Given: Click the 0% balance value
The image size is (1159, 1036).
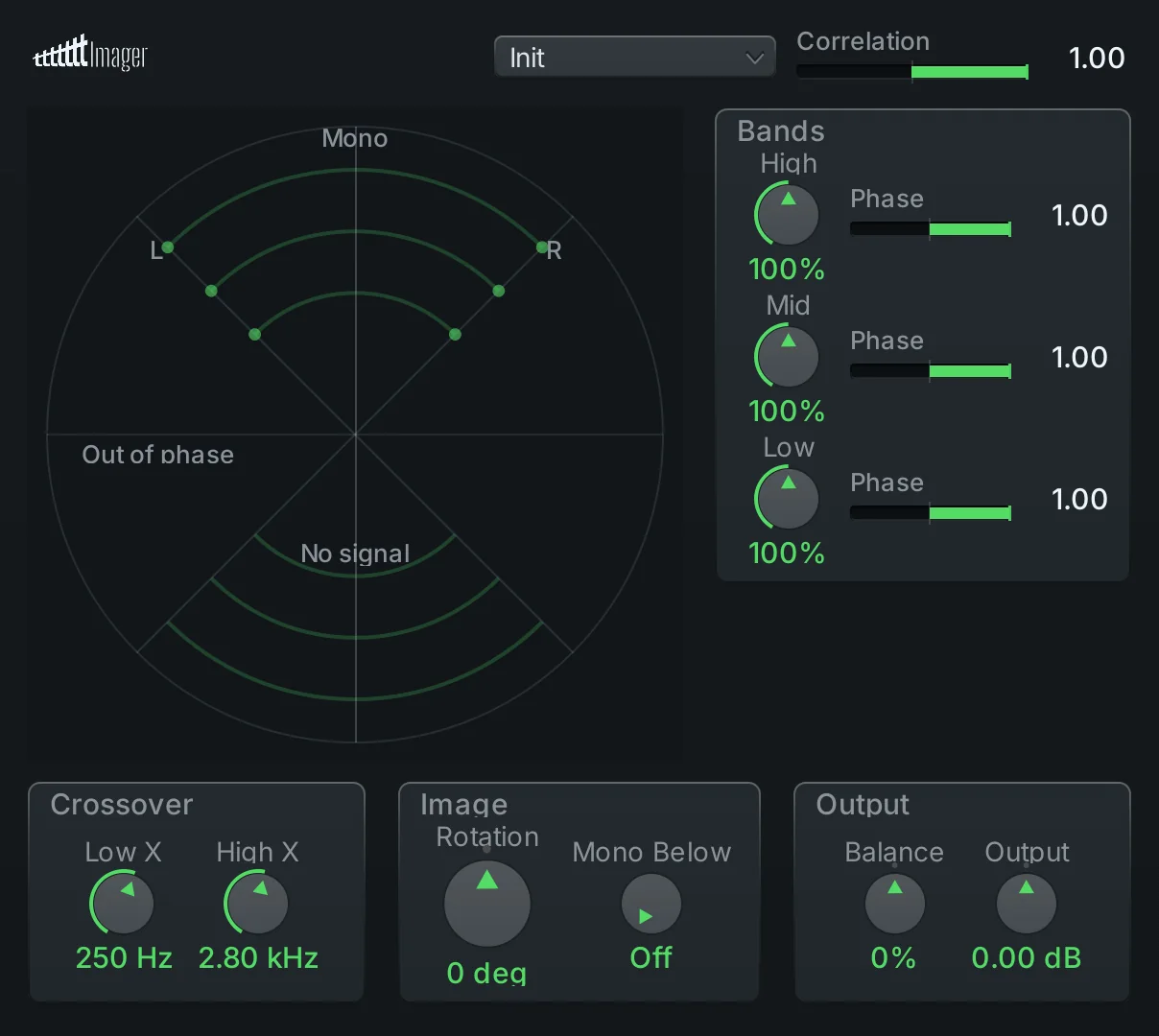Looking at the screenshot, I should point(893,957).
